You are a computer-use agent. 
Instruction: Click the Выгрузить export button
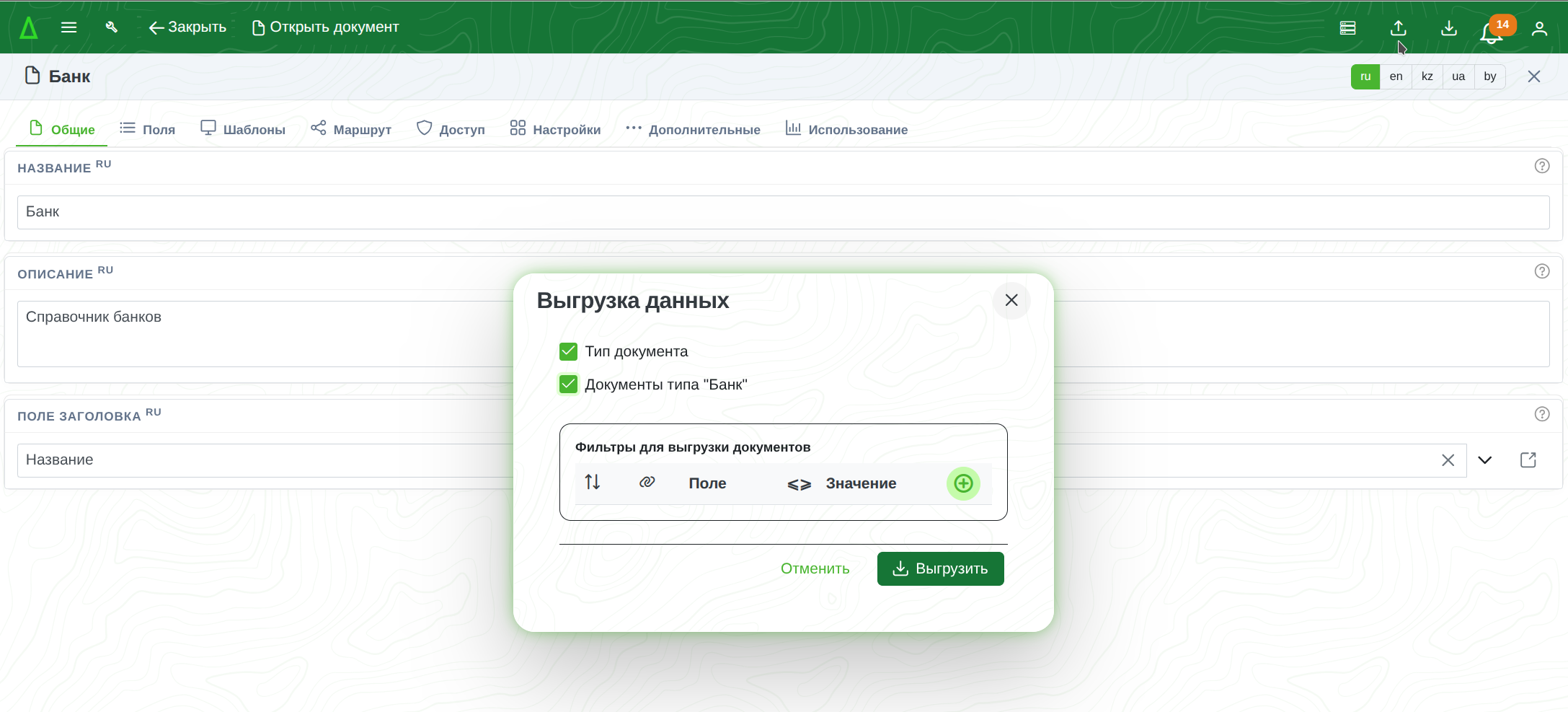(x=940, y=568)
